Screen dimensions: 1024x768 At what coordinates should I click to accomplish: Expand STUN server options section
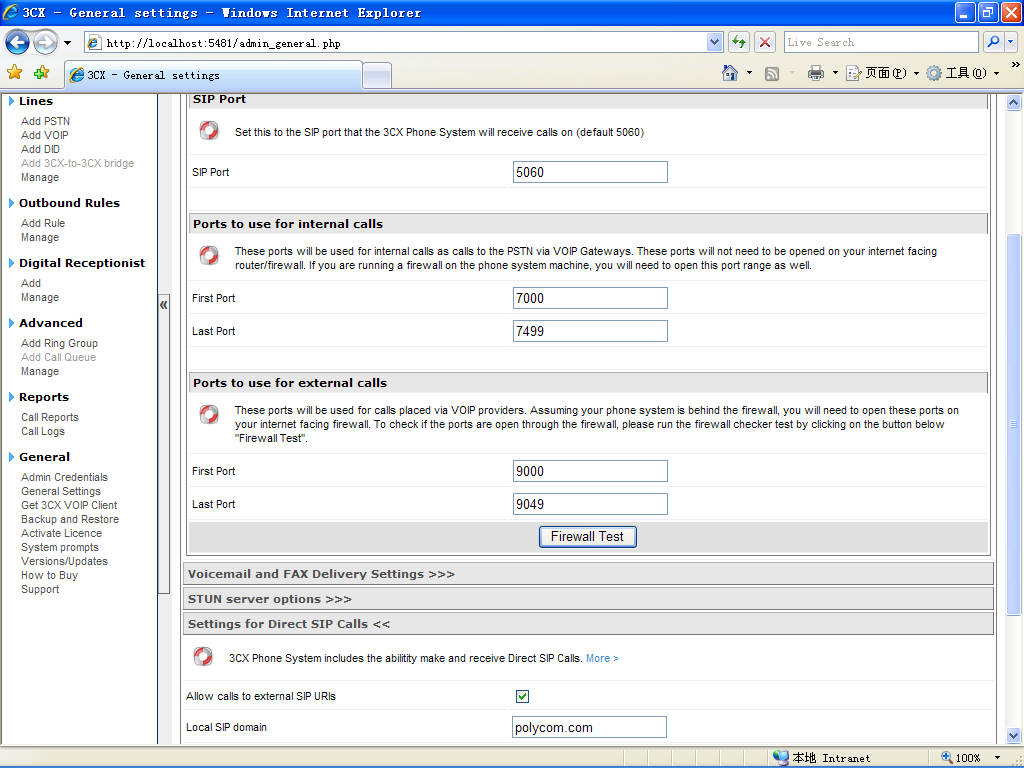tap(270, 599)
